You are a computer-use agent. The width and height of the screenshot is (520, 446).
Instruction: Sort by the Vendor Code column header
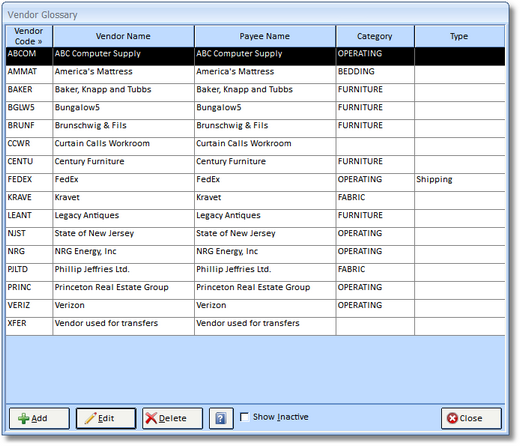(x=29, y=36)
